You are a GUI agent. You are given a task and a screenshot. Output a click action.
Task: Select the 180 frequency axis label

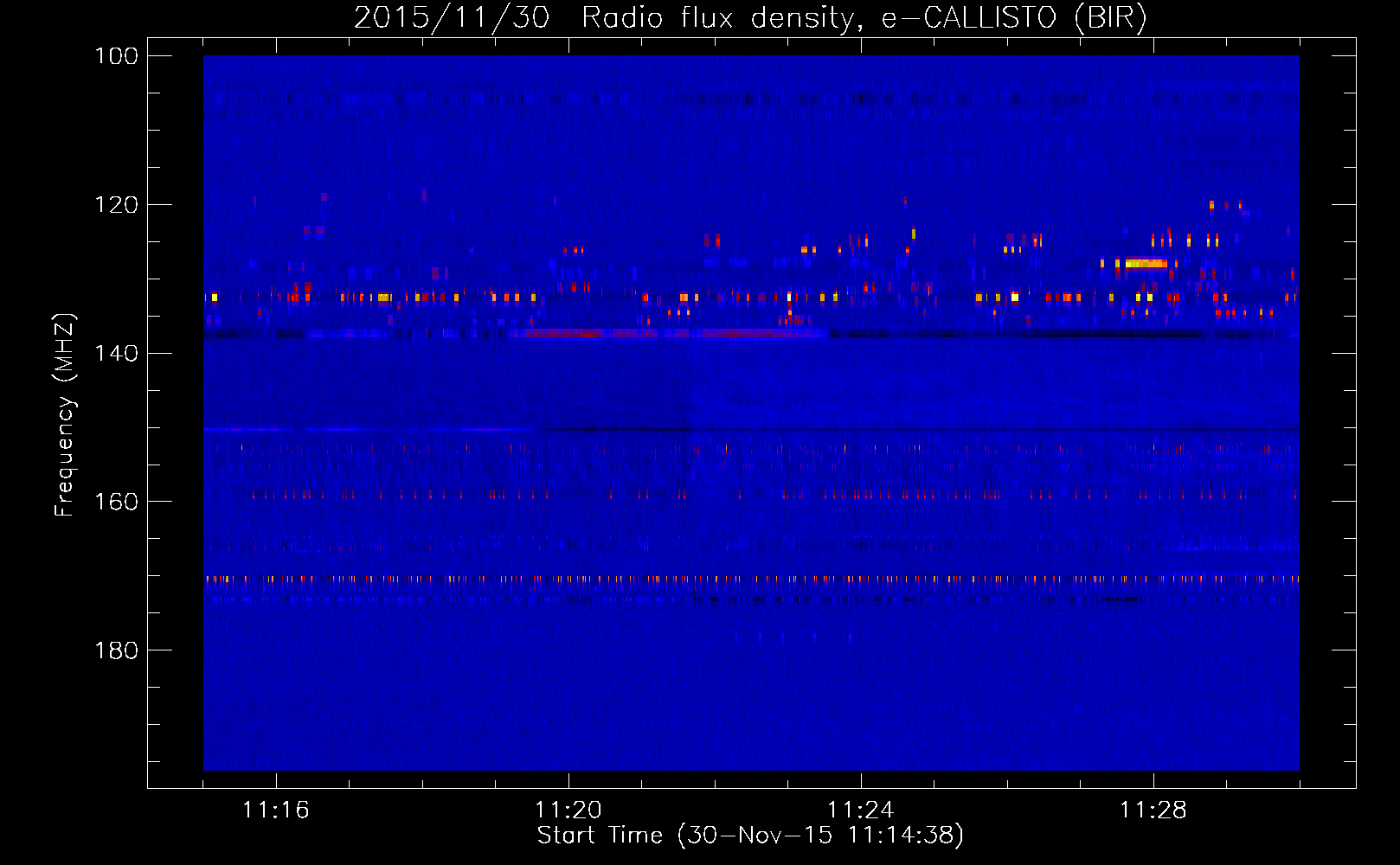pyautogui.click(x=117, y=650)
